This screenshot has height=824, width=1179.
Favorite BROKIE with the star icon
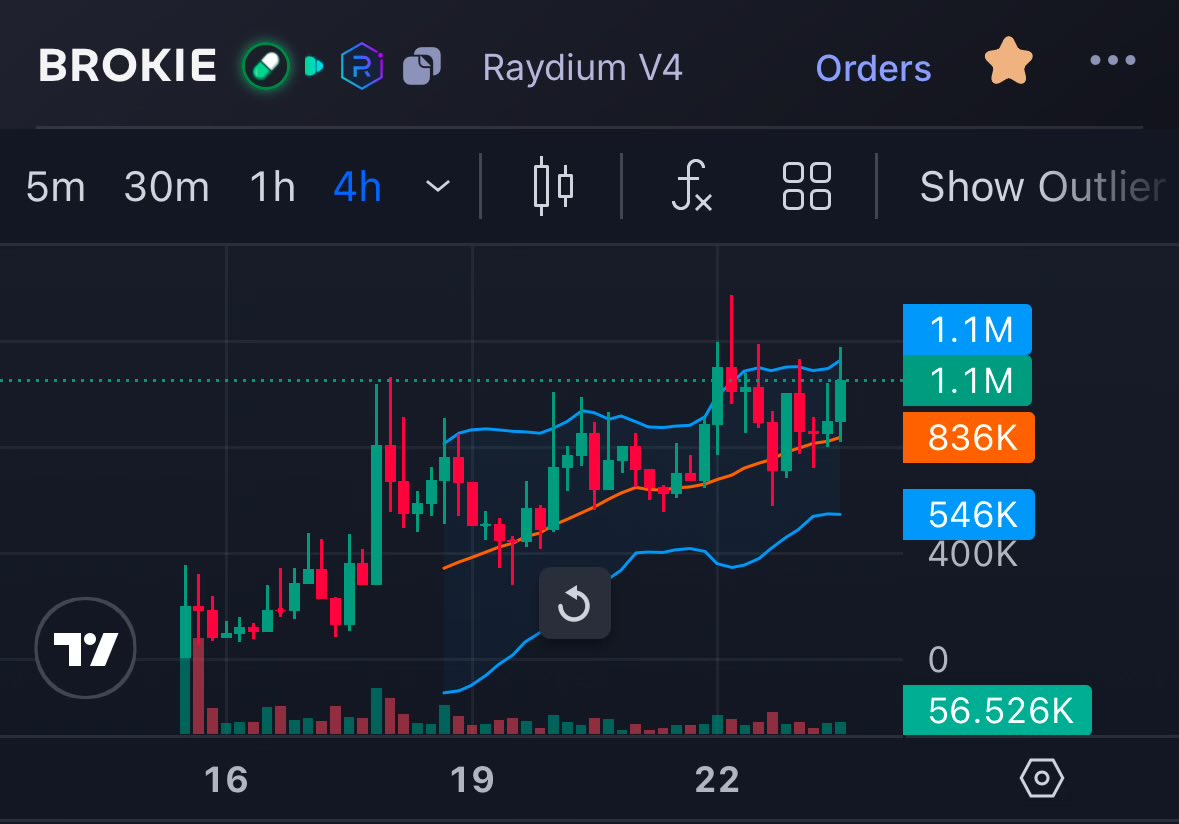[1008, 61]
